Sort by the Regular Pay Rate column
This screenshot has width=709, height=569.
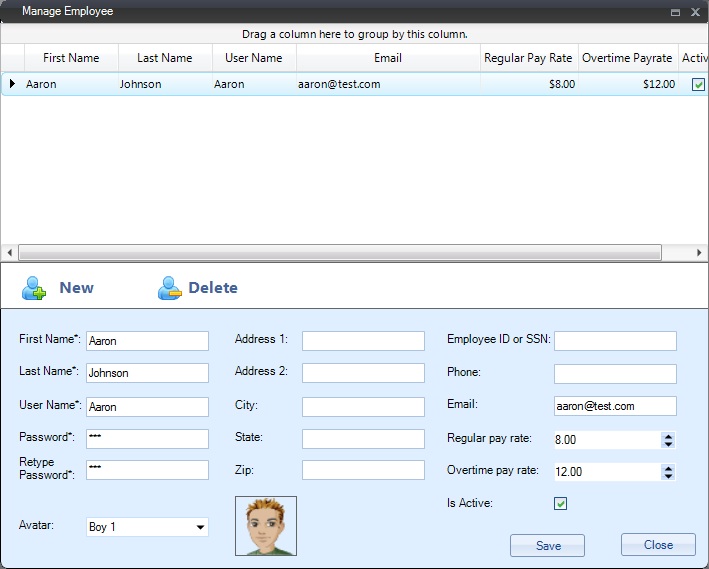tap(528, 58)
